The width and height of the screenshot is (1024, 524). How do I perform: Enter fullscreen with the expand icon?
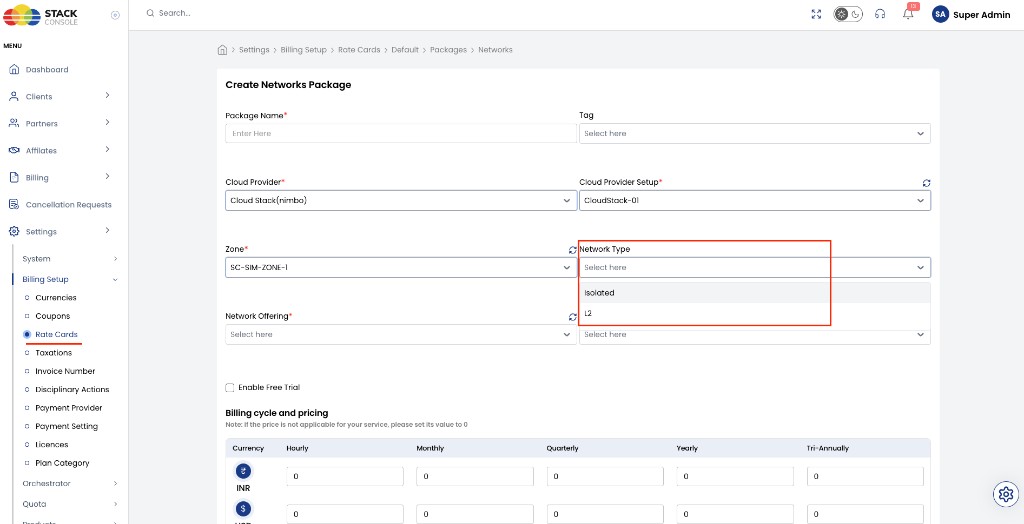[x=816, y=14]
